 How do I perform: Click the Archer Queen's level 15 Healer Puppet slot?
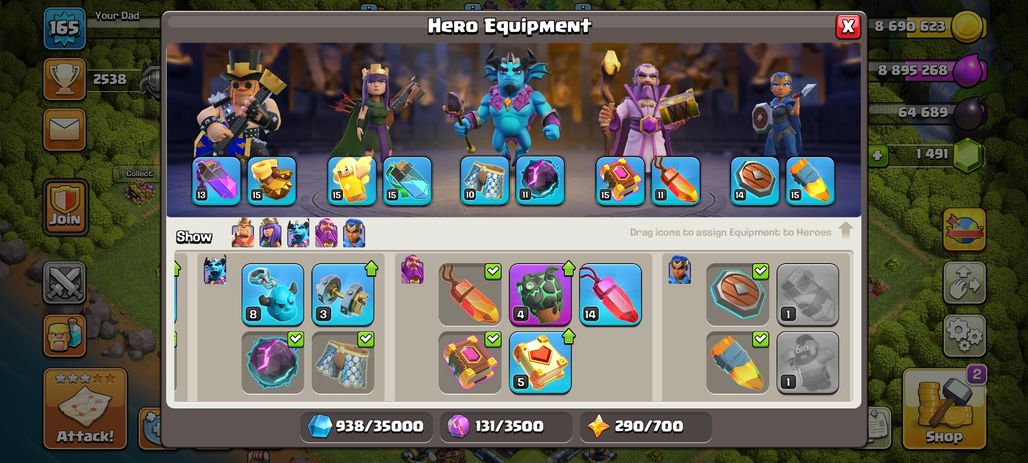pyautogui.click(x=352, y=181)
